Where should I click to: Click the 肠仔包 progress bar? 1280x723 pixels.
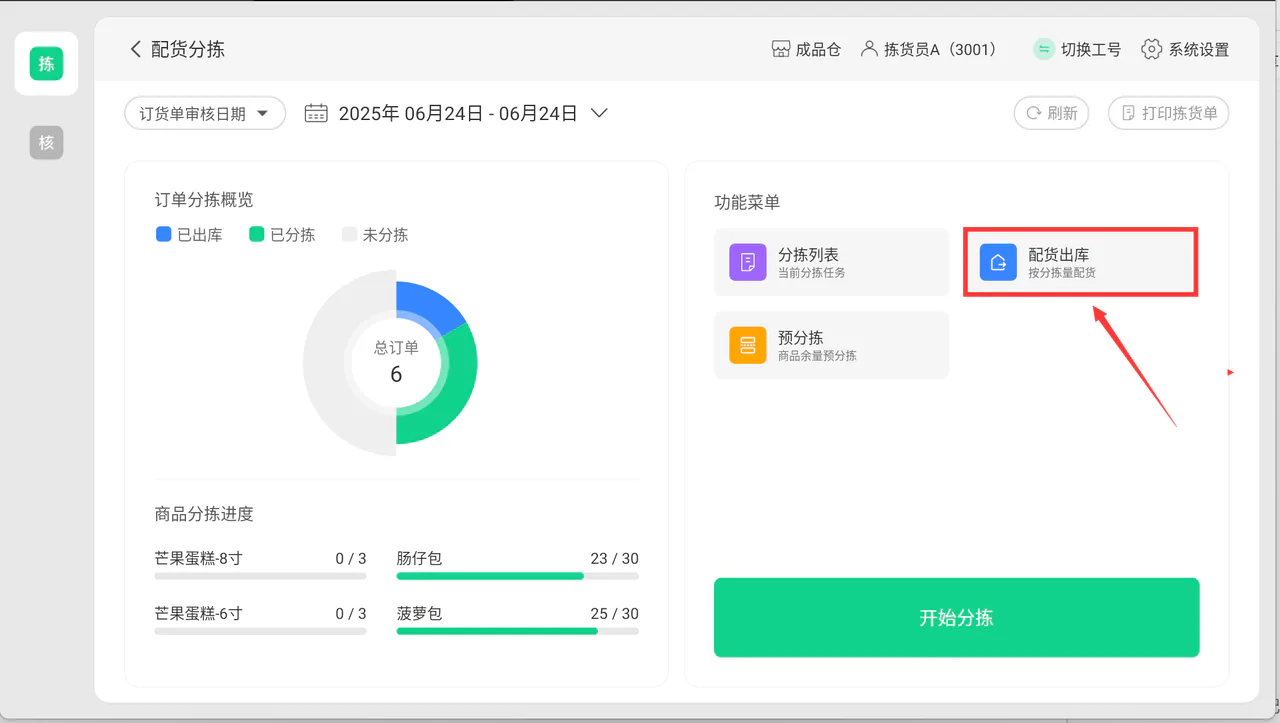click(x=518, y=576)
